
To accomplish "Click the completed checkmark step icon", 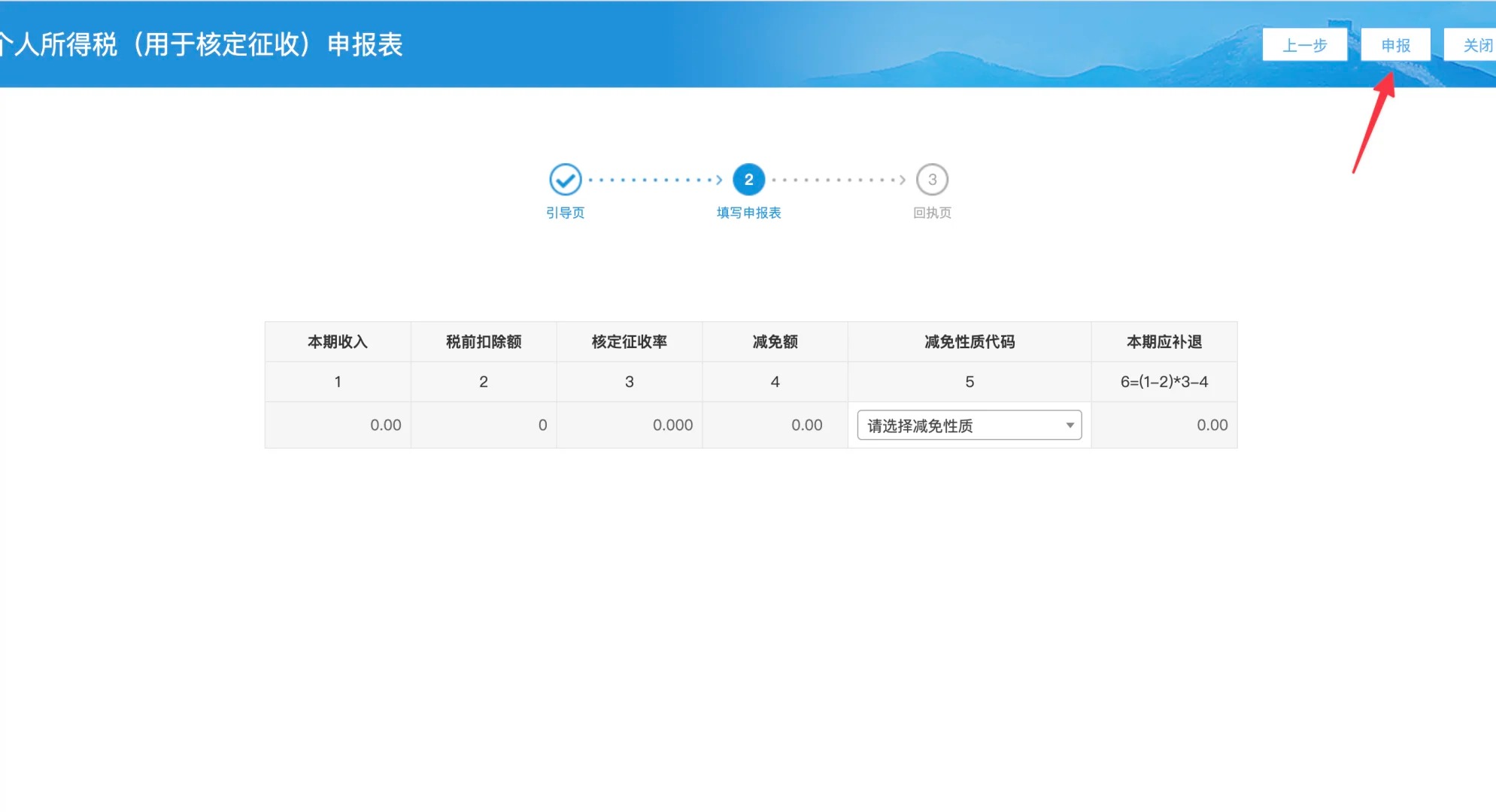I will [565, 180].
